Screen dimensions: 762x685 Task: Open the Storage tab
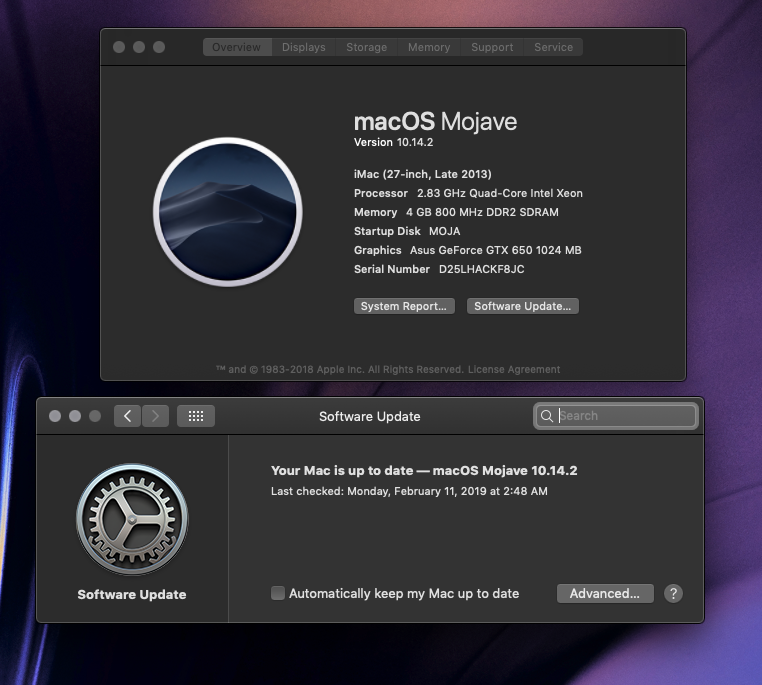click(x=366, y=47)
